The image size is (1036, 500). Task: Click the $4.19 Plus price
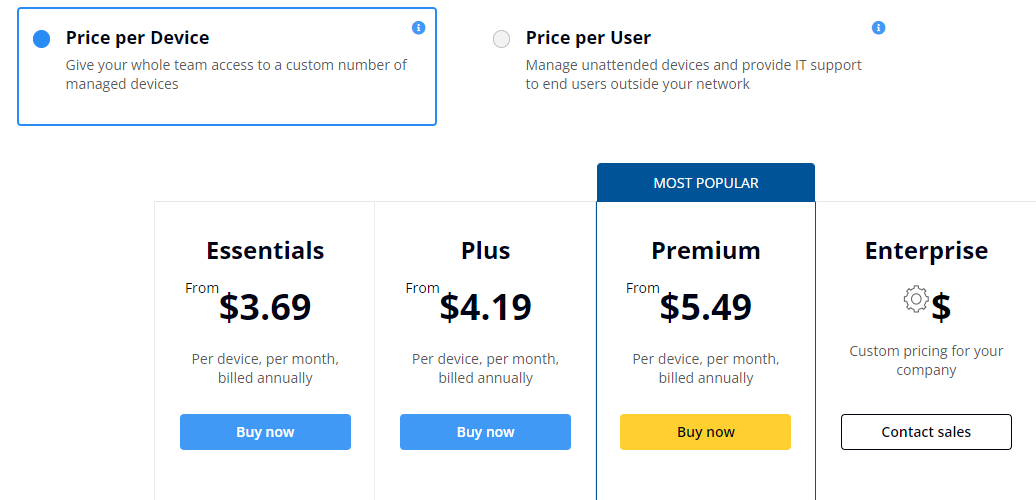coord(486,307)
